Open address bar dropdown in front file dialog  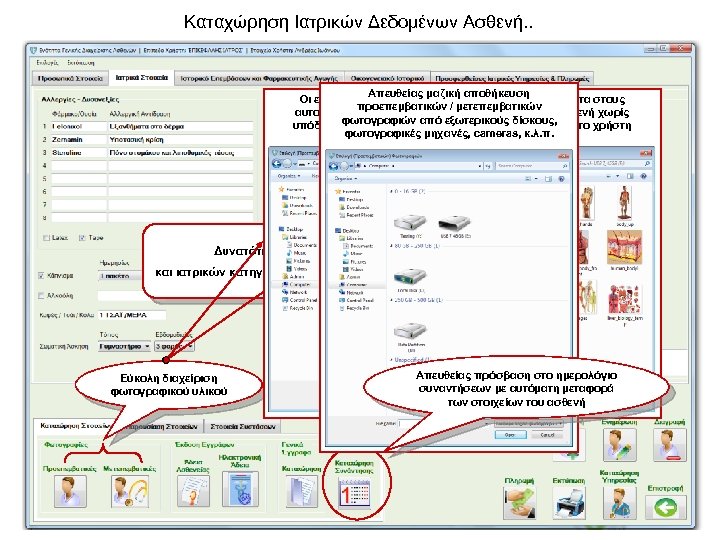tap(480, 166)
